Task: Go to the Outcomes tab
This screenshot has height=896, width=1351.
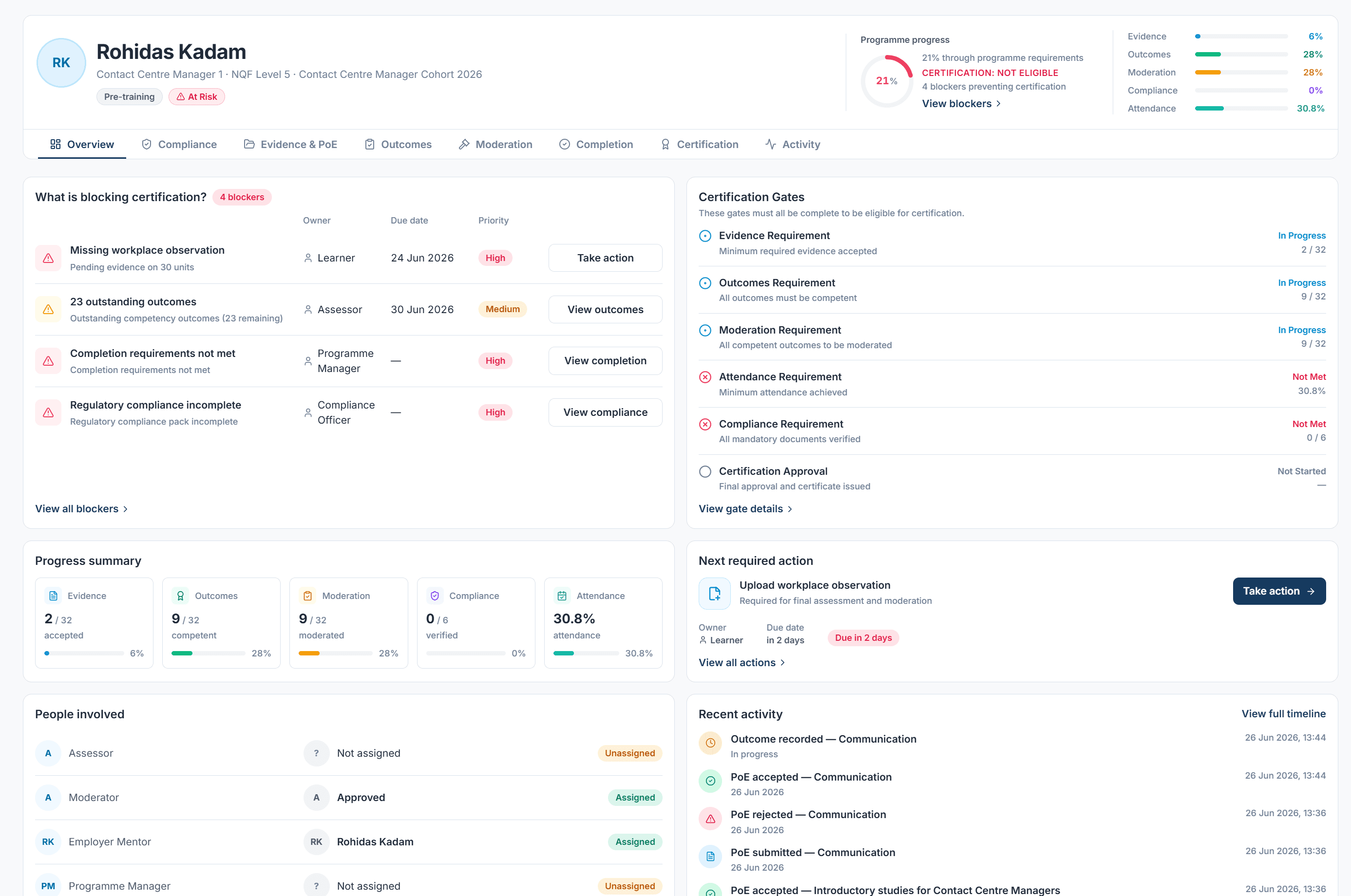Action: 398,145
